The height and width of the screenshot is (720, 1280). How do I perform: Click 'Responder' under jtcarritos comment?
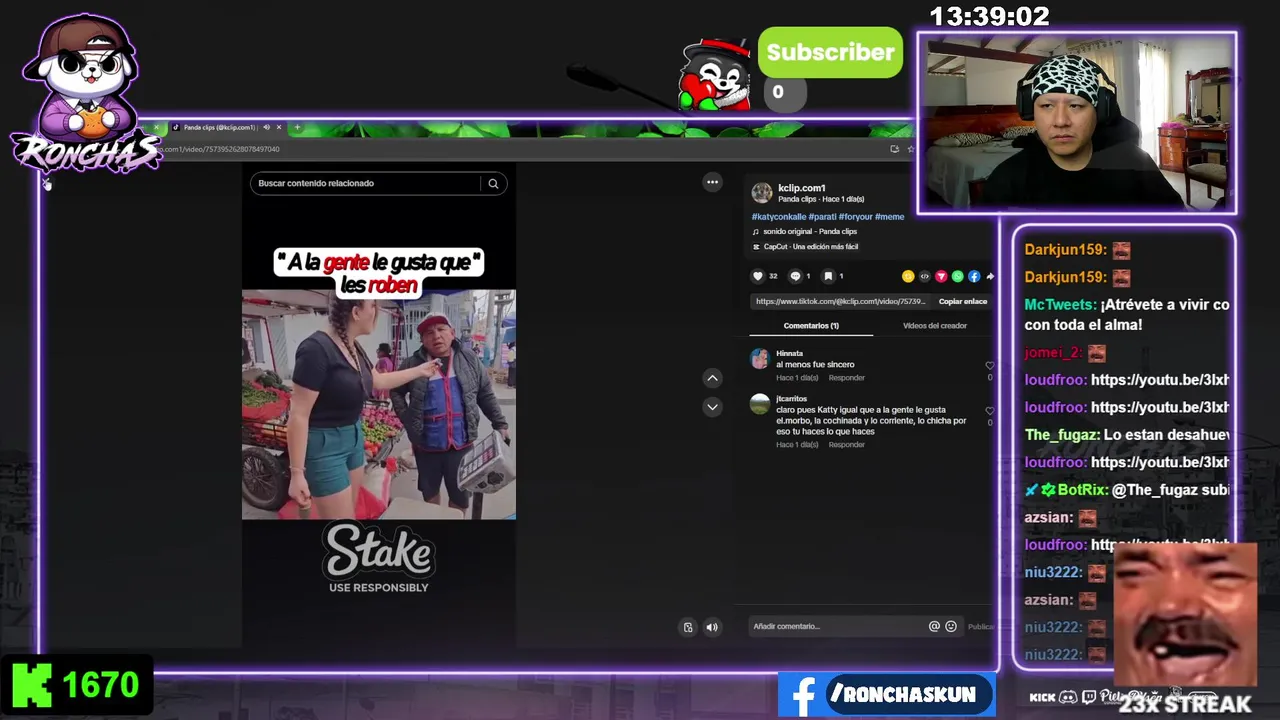click(846, 445)
